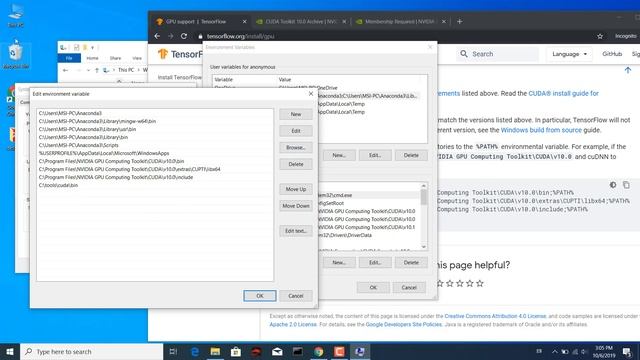The height and width of the screenshot is (360, 640).
Task: Click the TensorFlow logo
Action: [180, 54]
